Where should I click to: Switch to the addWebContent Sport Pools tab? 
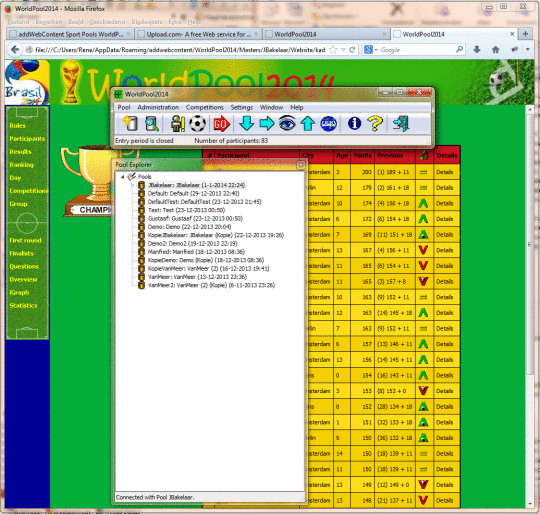(70, 34)
